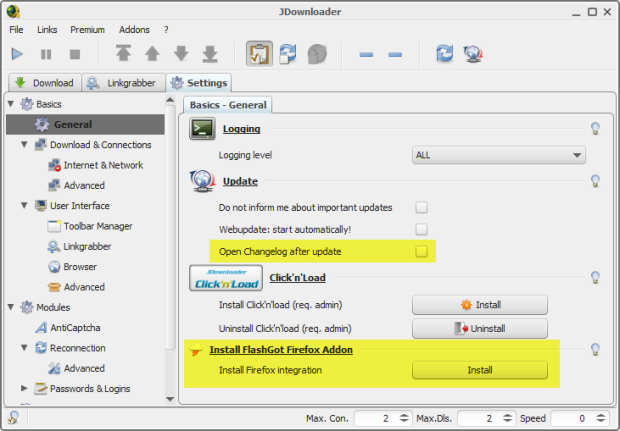The height and width of the screenshot is (431, 620).
Task: Click the Max. Con. number field
Action: [376, 418]
